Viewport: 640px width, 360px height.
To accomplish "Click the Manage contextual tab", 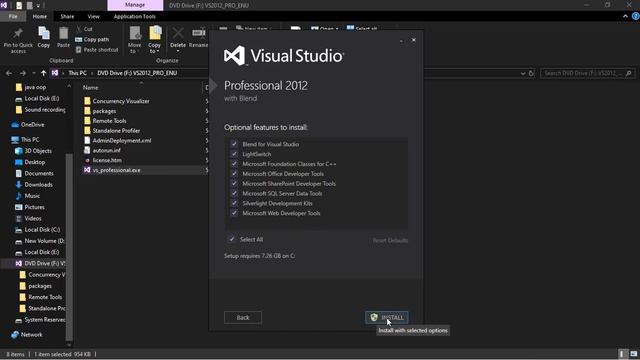I will click(x=135, y=5).
